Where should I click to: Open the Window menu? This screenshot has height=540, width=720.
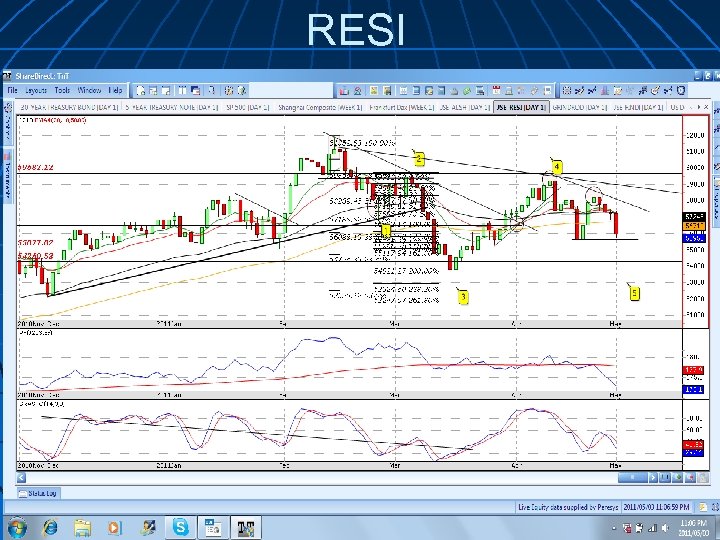pyautogui.click(x=89, y=90)
